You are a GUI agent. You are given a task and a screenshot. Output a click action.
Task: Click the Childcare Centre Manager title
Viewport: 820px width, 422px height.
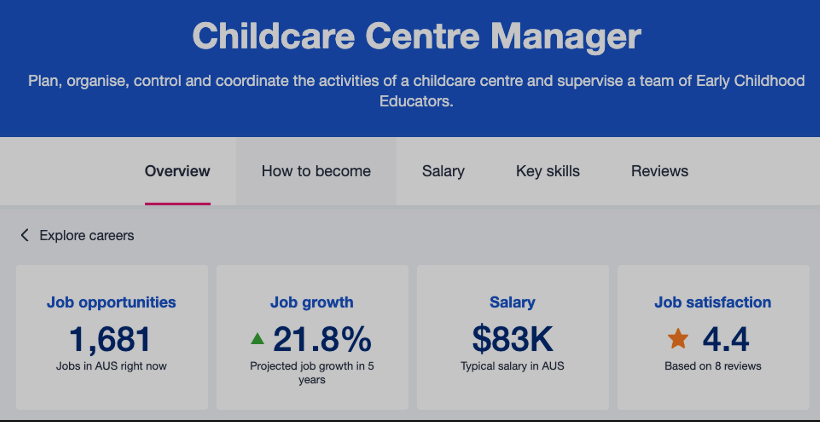pos(416,37)
